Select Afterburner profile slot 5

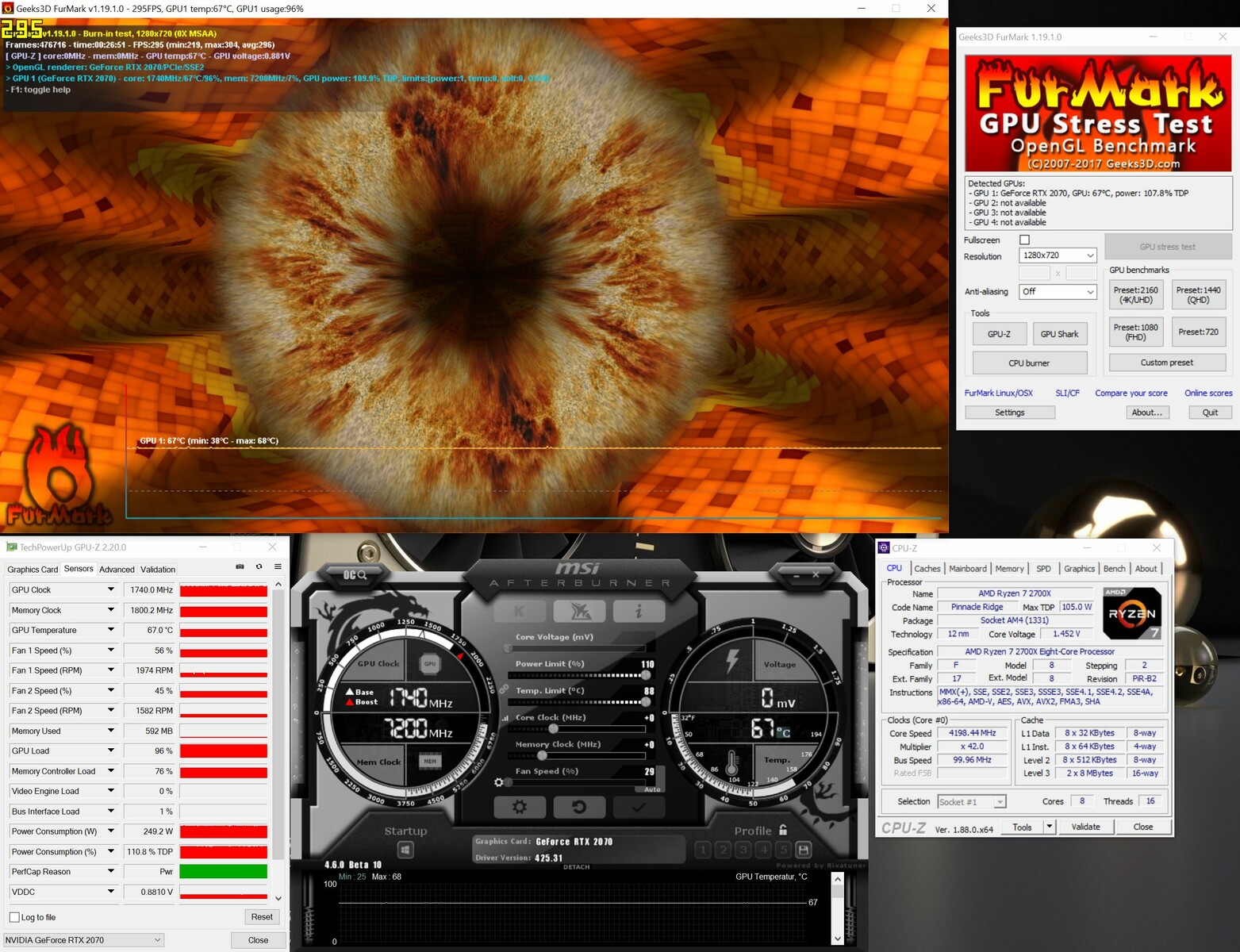click(x=784, y=850)
